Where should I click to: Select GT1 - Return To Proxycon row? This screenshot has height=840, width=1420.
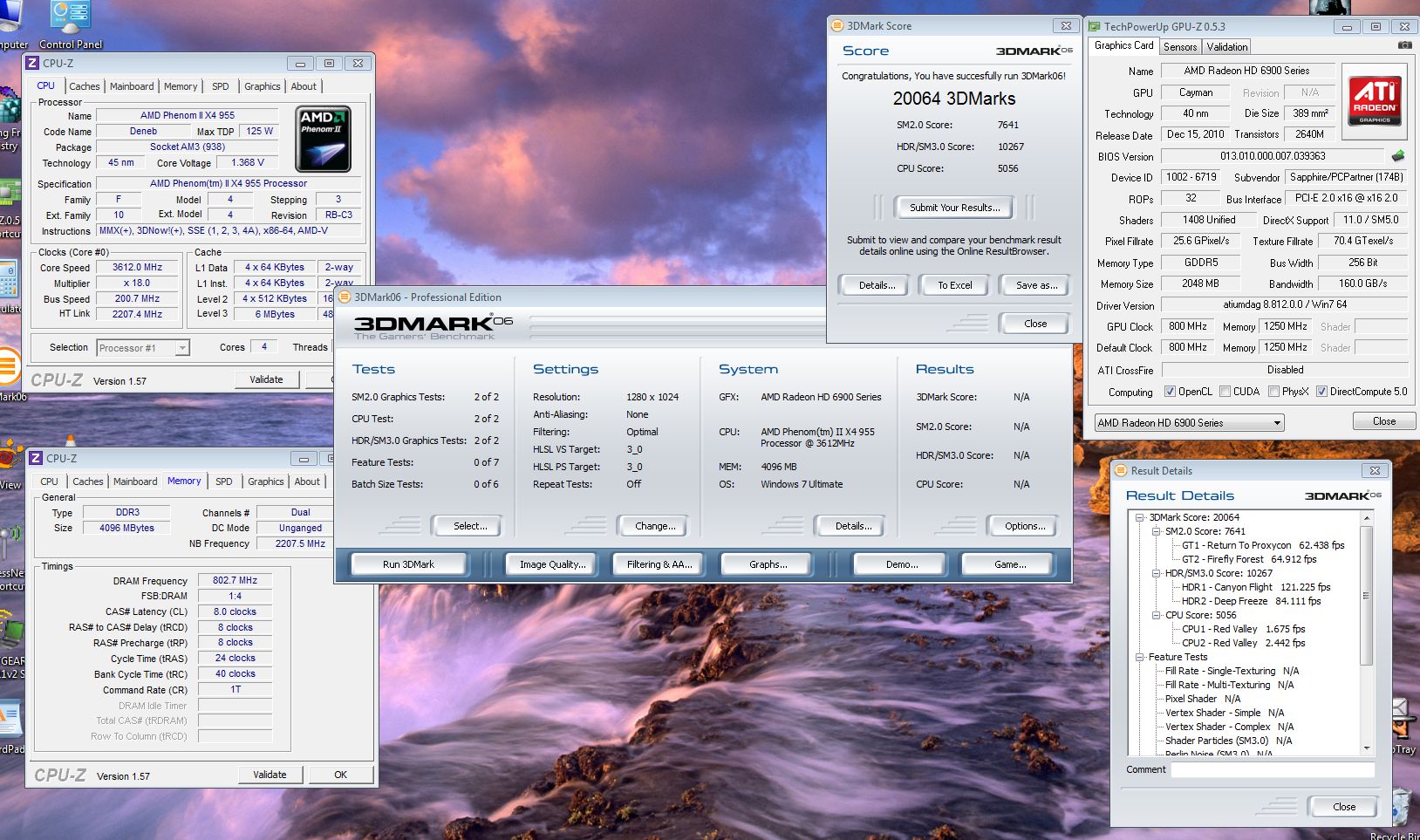1263,545
